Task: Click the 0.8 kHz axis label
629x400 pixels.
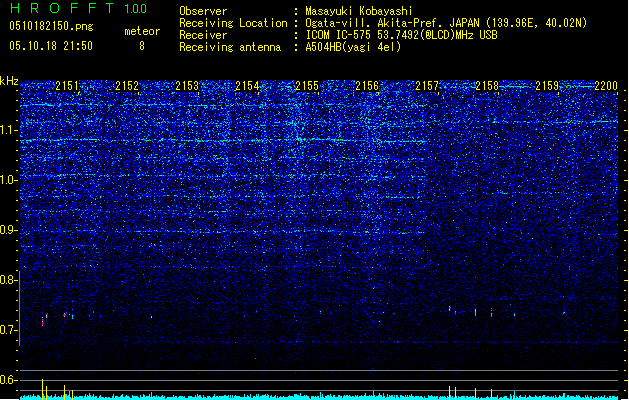Action: 9,280
